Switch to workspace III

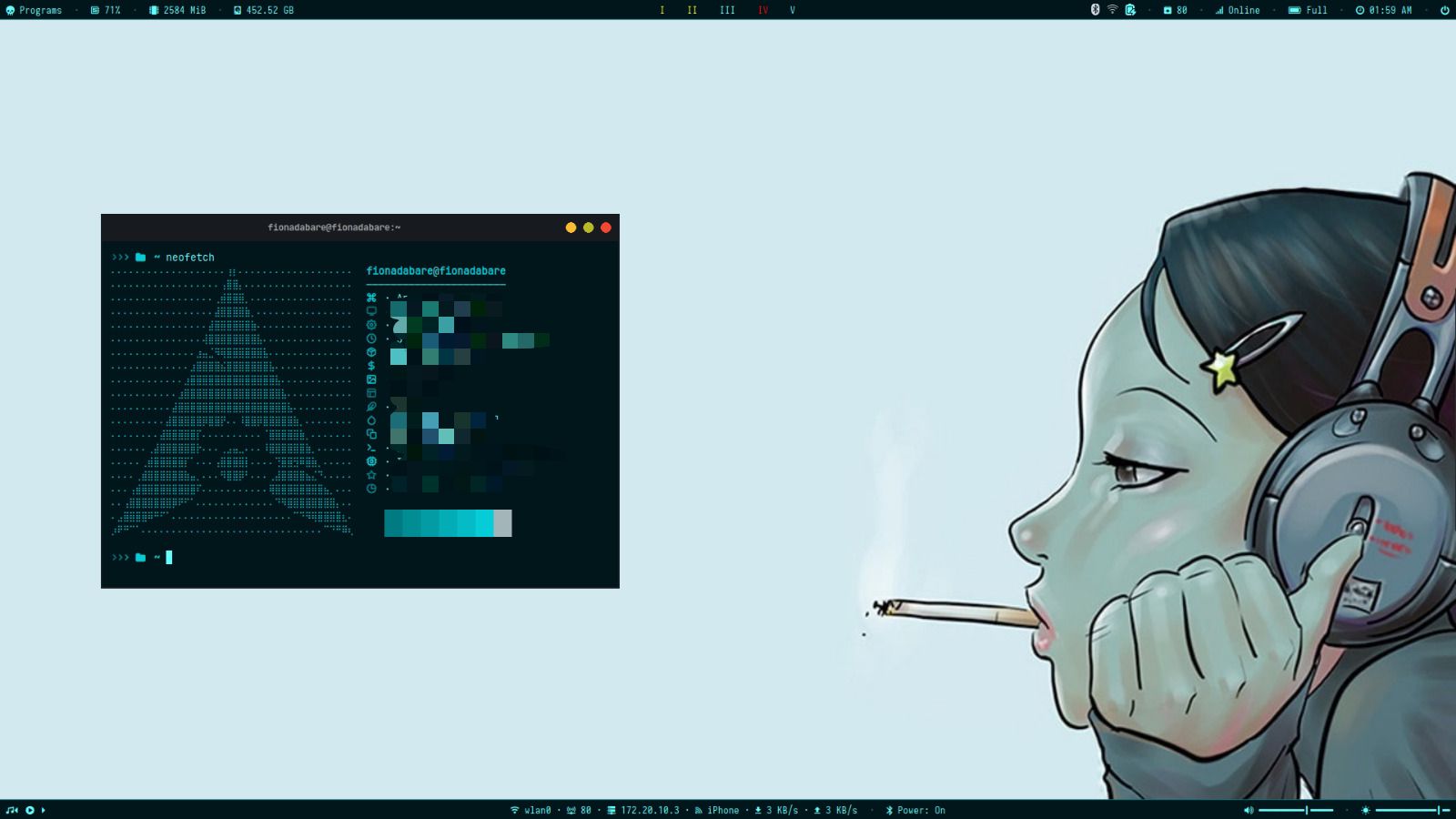click(727, 10)
